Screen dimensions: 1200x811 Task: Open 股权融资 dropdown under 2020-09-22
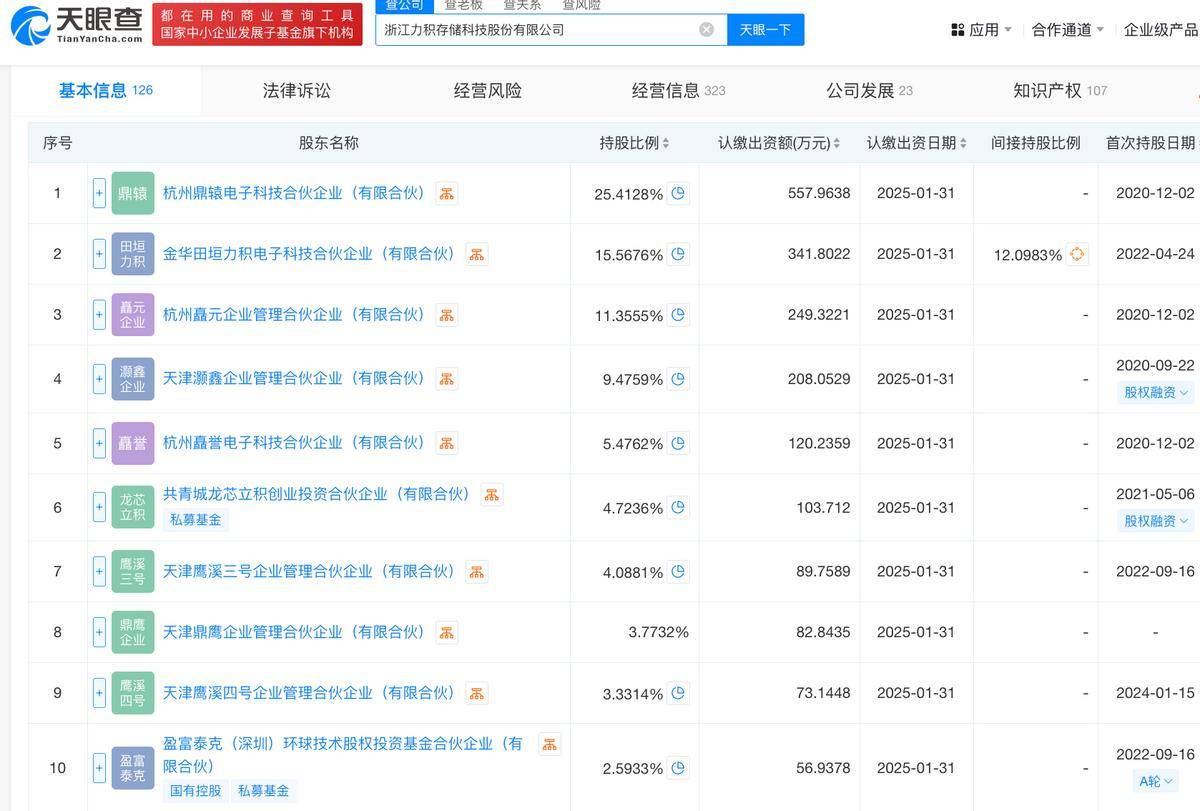1156,392
